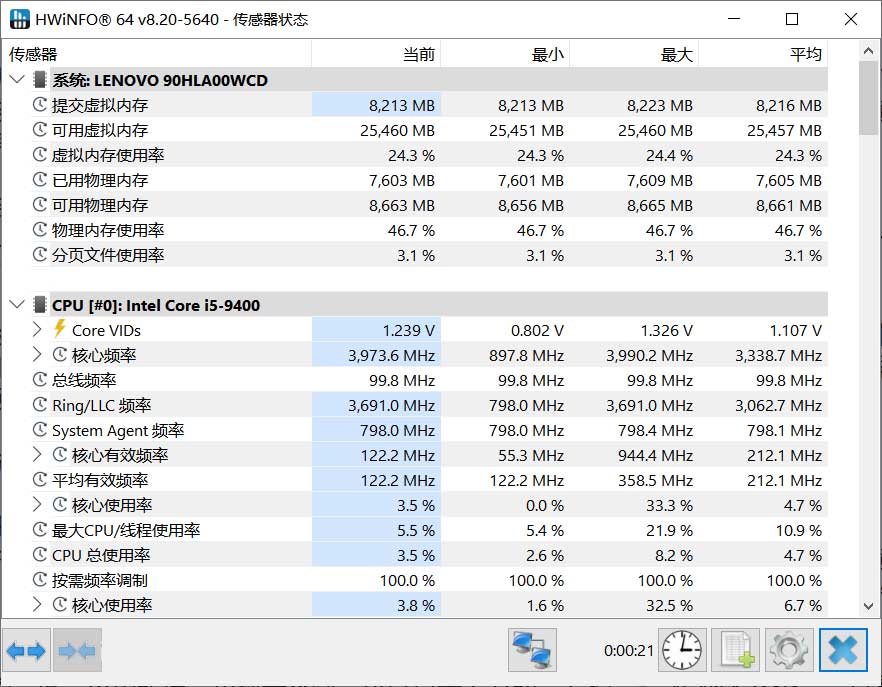
Task: Expand the 核心使用率 row showing 3.5 %
Action: (37, 505)
